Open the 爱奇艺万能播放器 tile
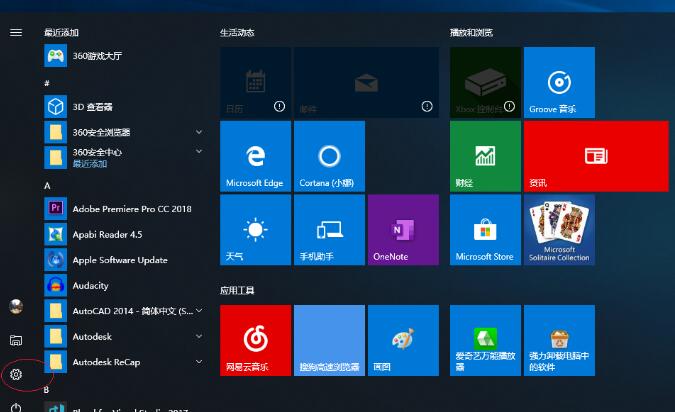Screen dimensions: 675x412 (485, 341)
